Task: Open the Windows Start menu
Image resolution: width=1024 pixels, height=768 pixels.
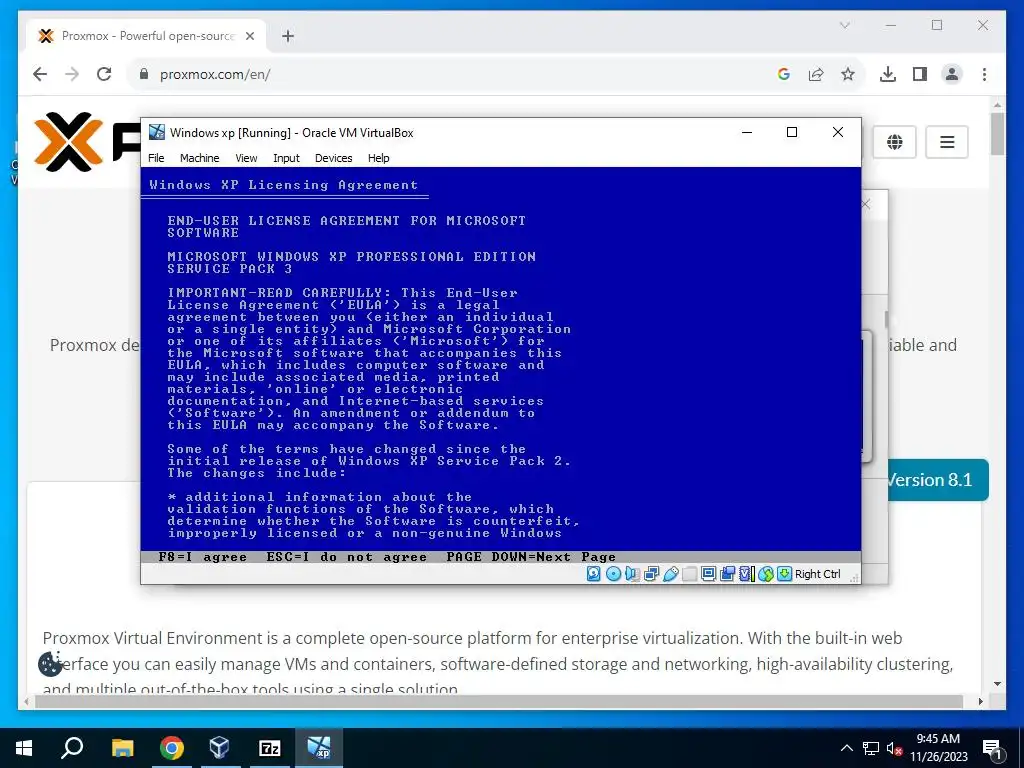Action: 24,748
